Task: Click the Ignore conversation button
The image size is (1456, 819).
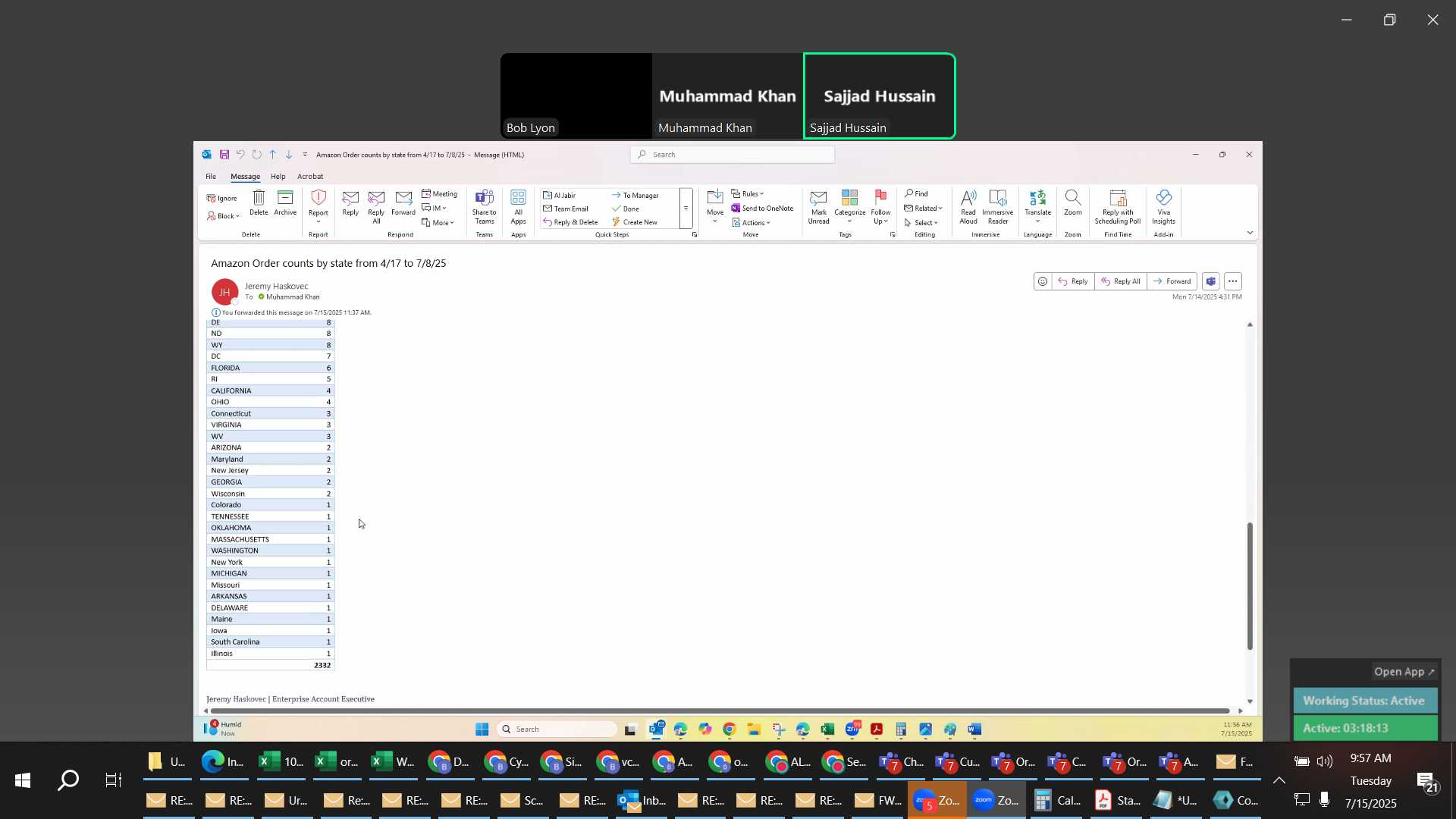Action: pos(222,199)
